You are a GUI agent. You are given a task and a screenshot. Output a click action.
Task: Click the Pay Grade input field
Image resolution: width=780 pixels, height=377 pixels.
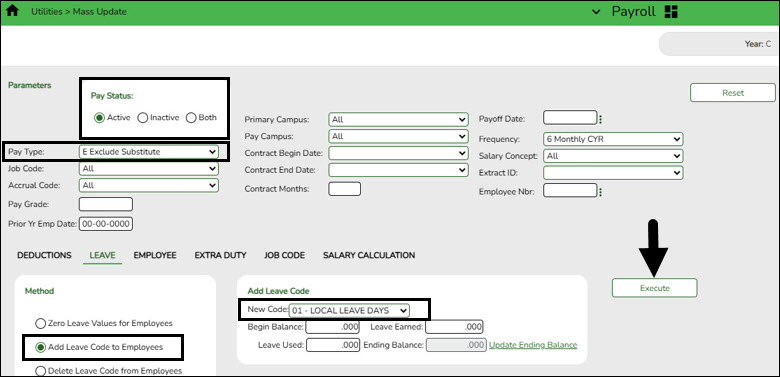point(106,204)
